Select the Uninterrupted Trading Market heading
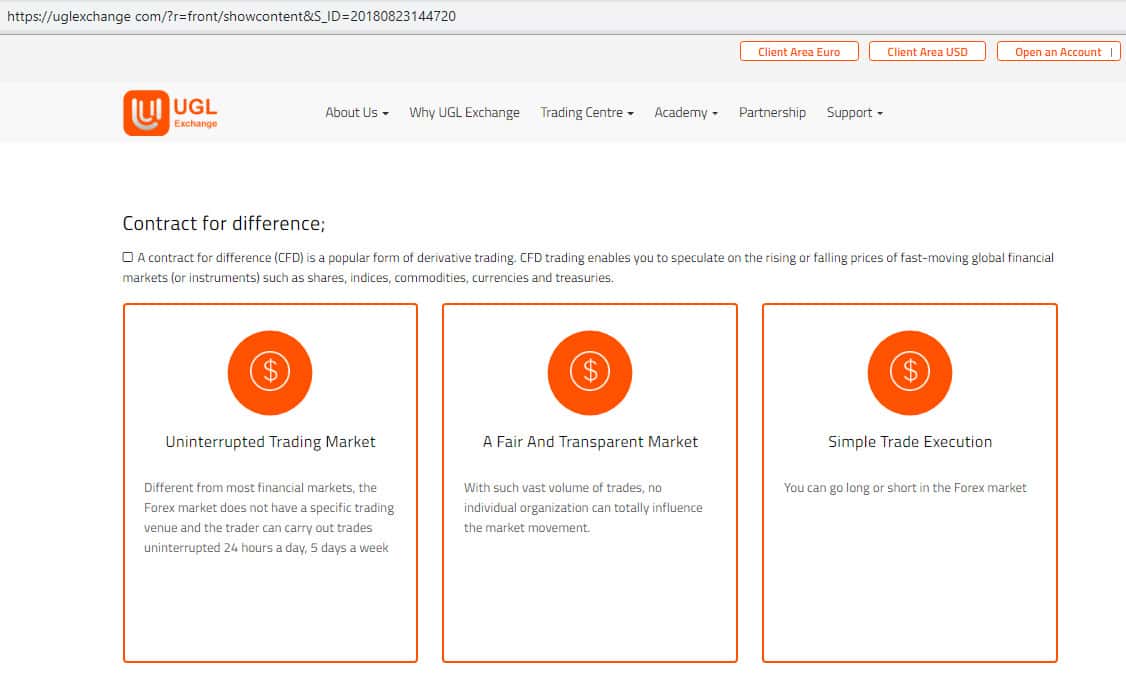 click(270, 442)
